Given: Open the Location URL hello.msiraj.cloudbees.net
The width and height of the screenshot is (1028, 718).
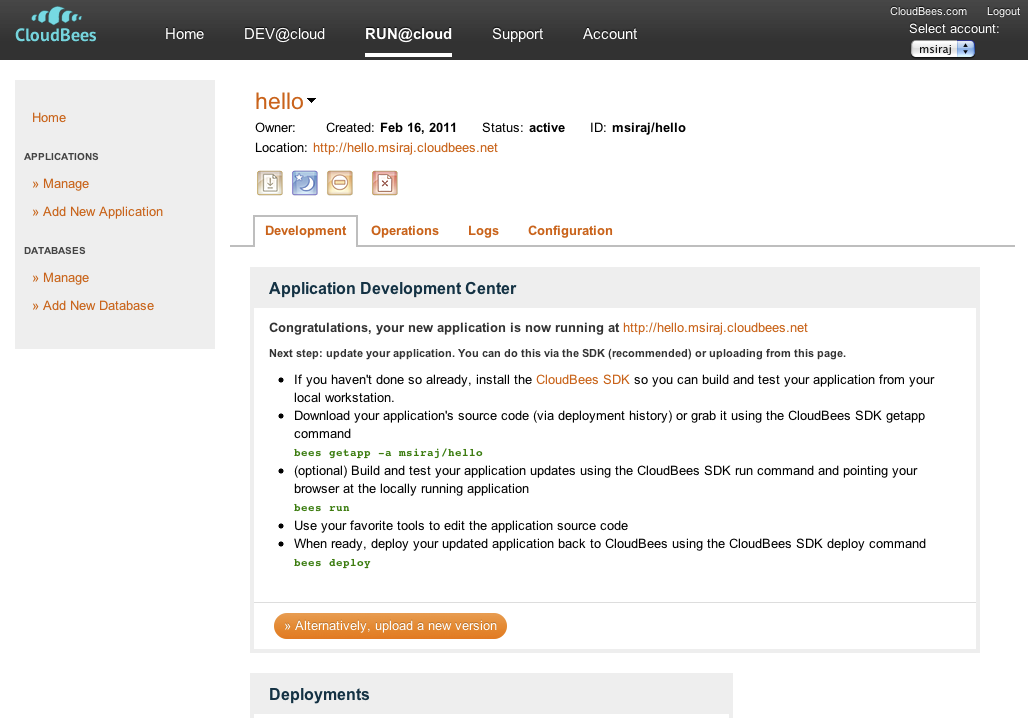Looking at the screenshot, I should (405, 148).
